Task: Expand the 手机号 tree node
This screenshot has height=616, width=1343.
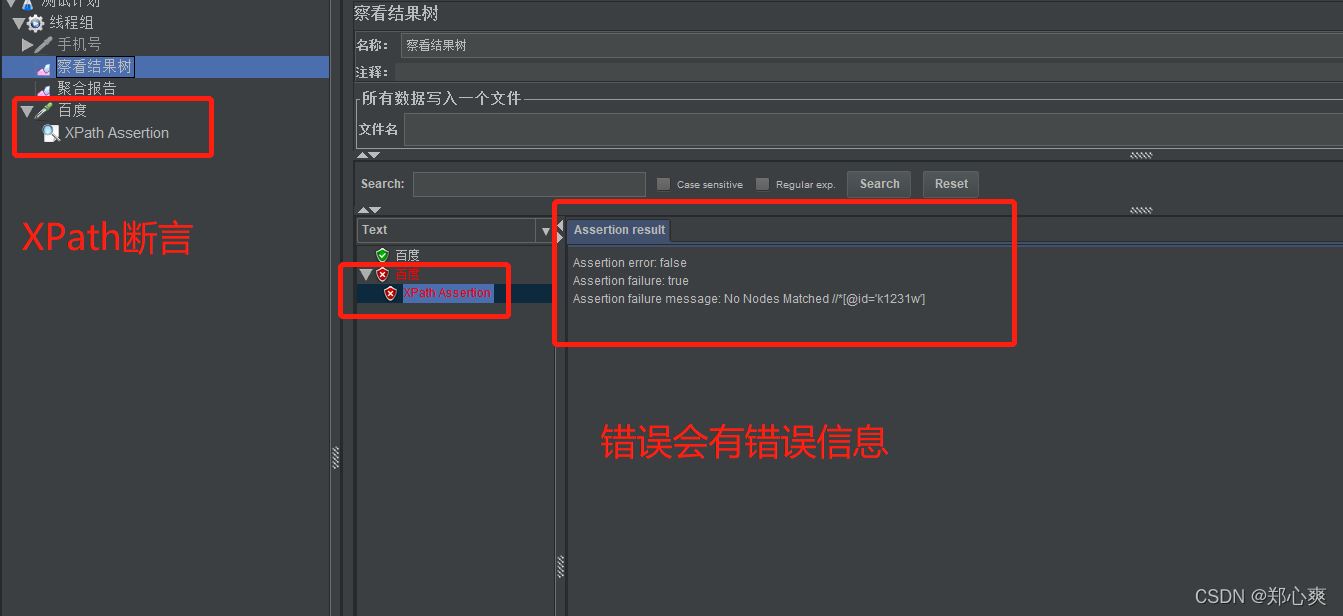Action: coord(28,45)
